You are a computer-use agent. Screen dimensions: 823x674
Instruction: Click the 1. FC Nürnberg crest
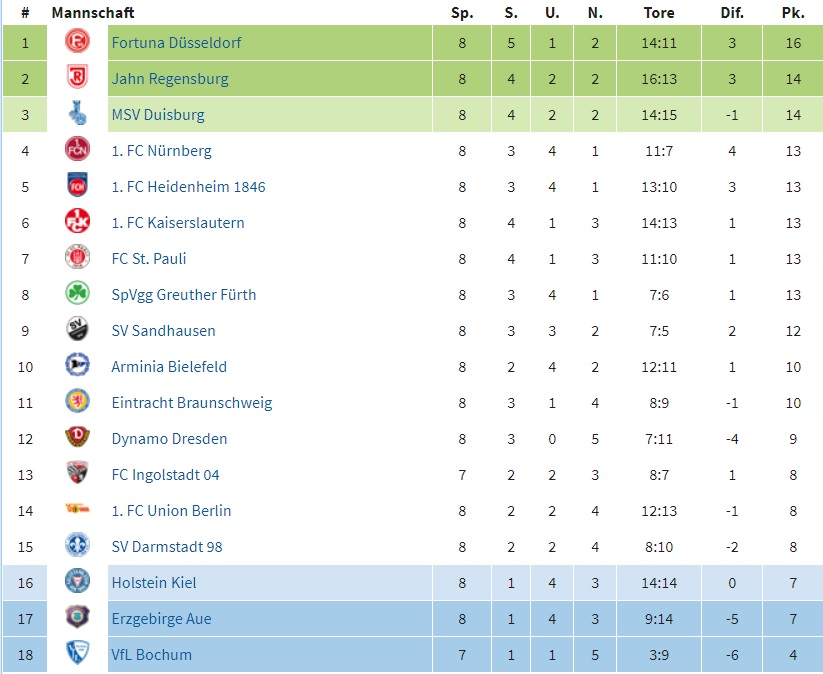click(x=77, y=150)
